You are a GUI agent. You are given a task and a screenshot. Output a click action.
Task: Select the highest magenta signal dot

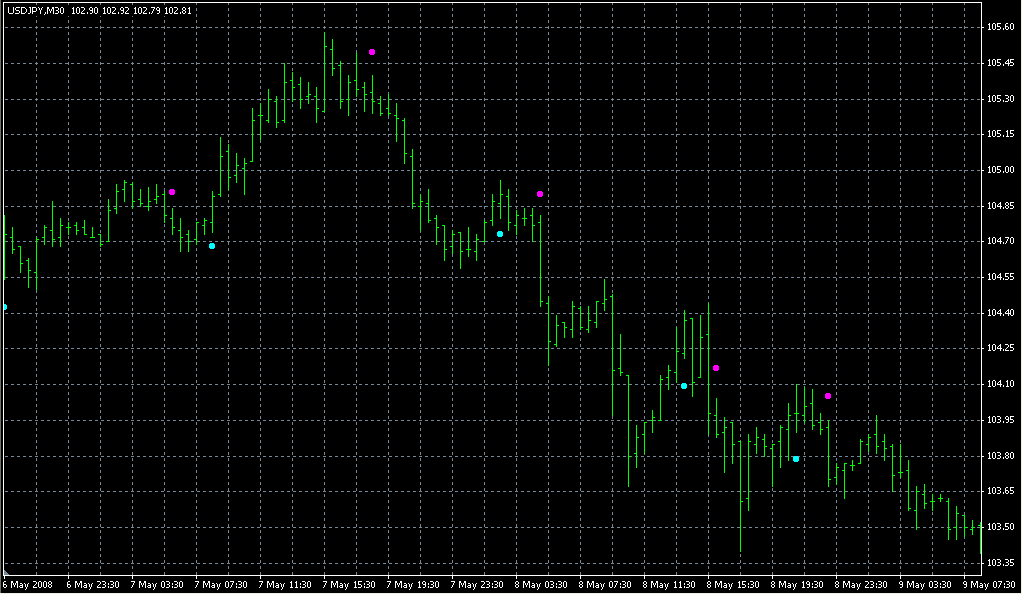click(x=372, y=52)
